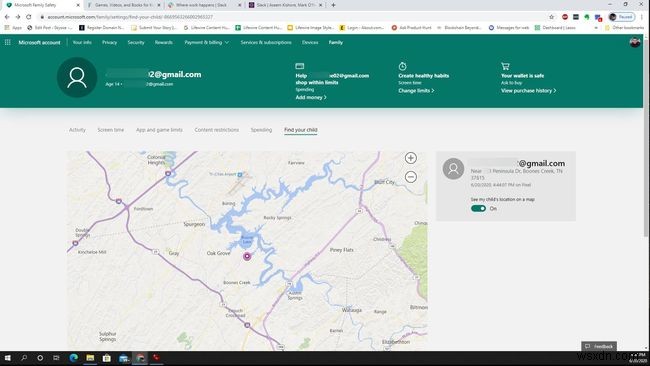This screenshot has height=366, width=650.
Task: Open the Evernote extension icon
Action: pos(587,17)
